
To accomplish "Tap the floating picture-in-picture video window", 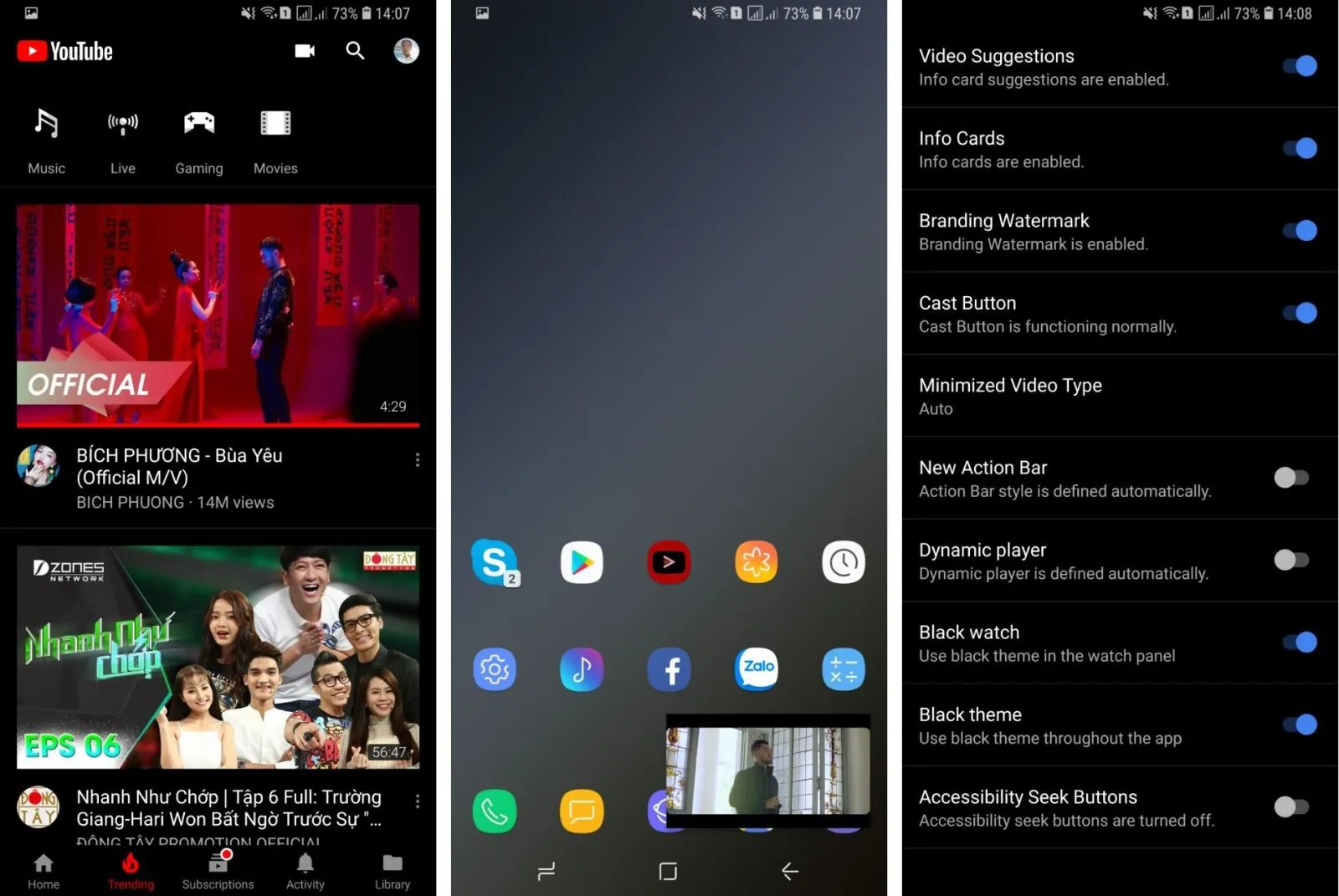I will (768, 770).
